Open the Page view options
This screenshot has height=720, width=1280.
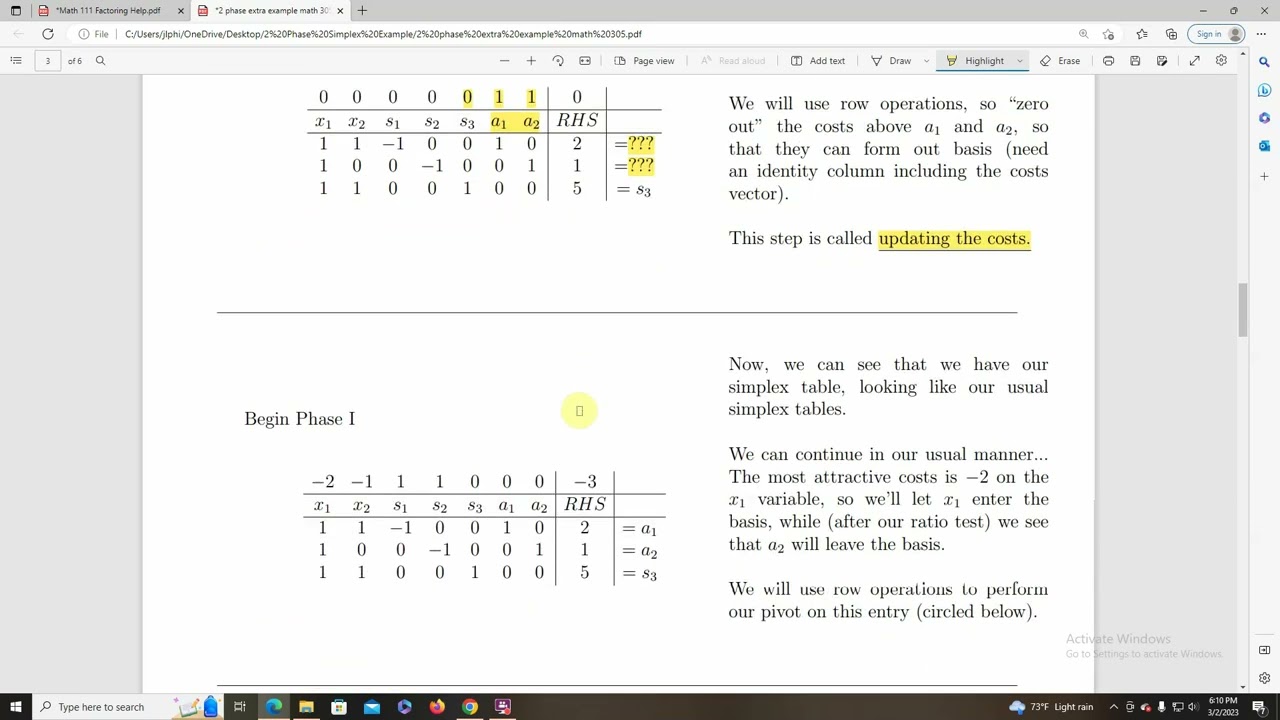click(x=644, y=61)
